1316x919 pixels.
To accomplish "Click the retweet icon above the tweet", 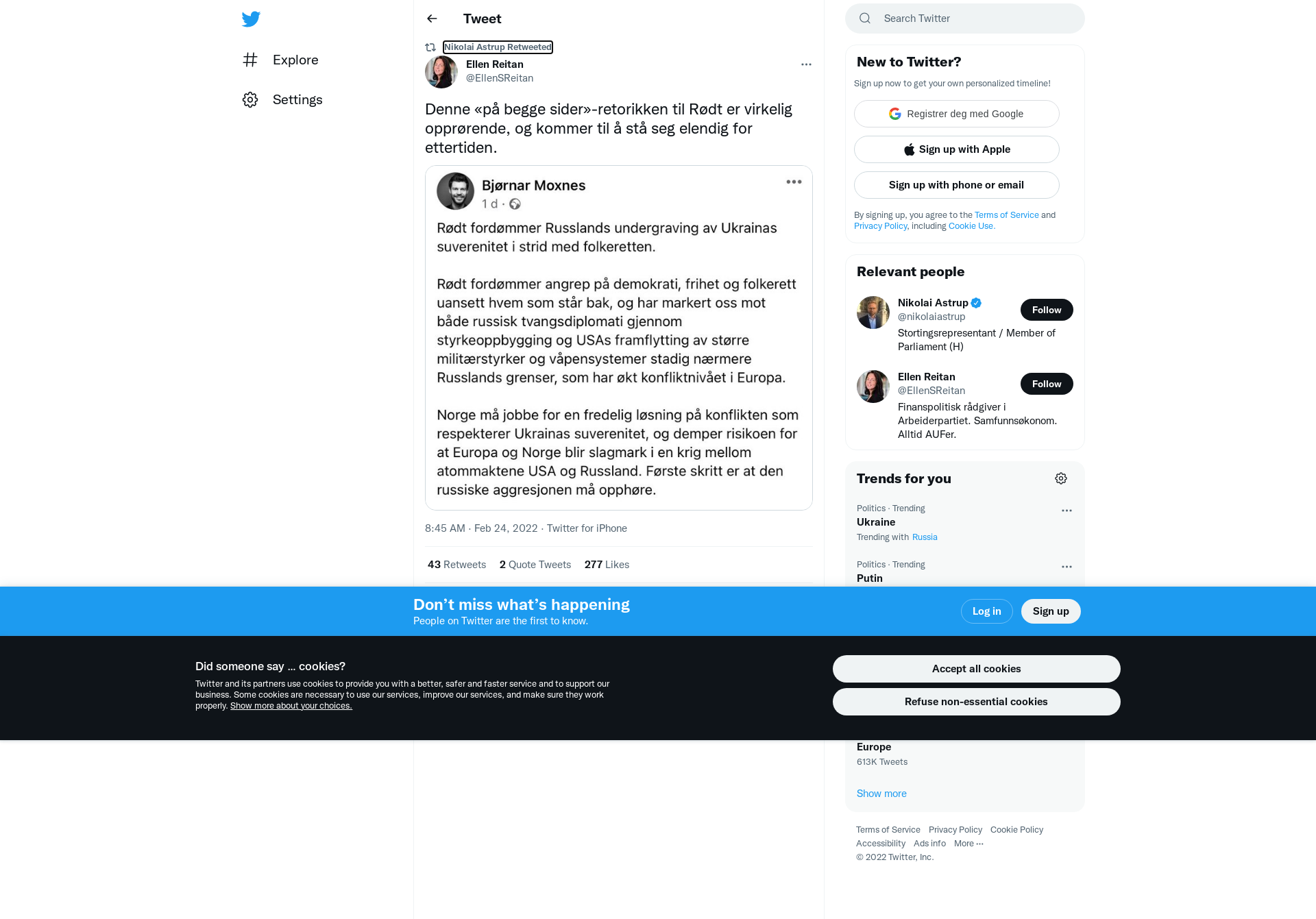I will [x=430, y=47].
